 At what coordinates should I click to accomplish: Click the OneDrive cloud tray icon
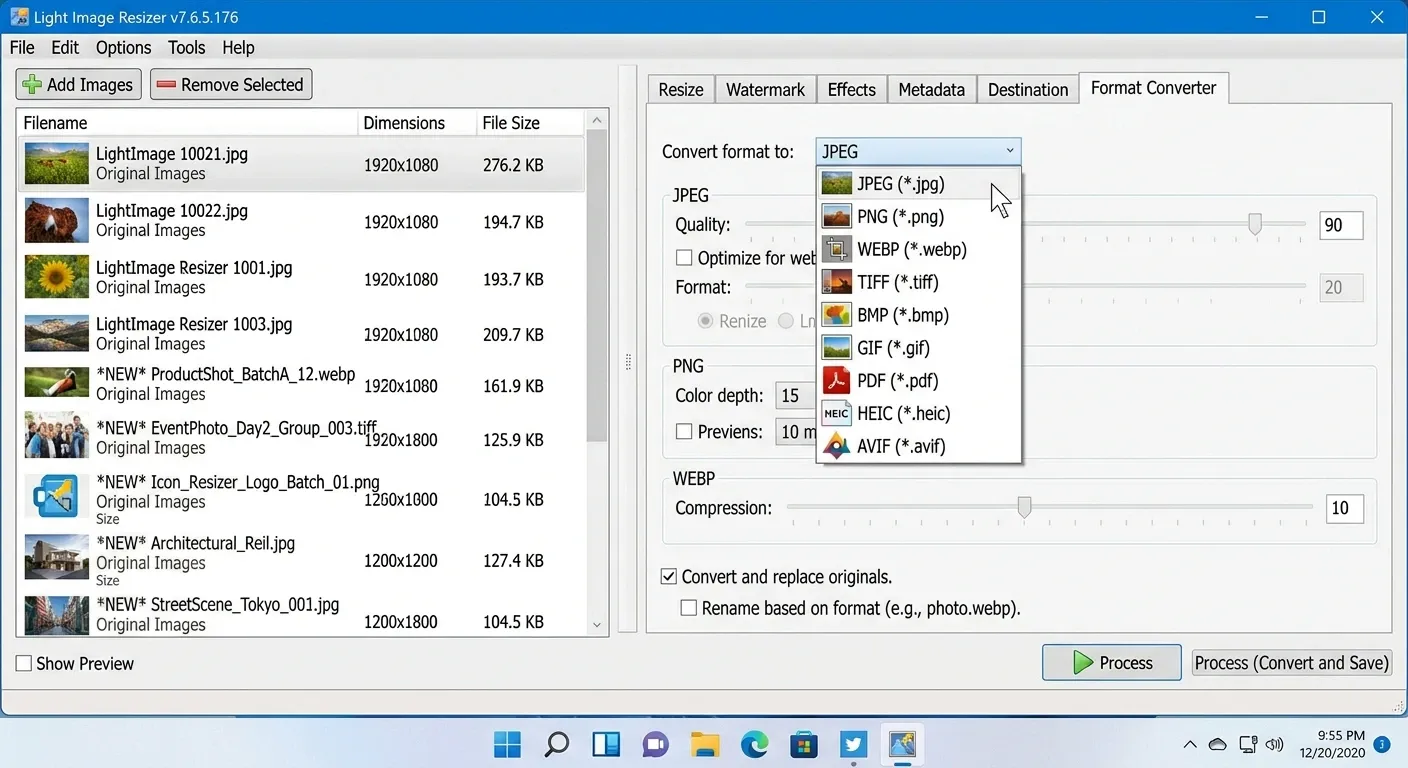1218,744
